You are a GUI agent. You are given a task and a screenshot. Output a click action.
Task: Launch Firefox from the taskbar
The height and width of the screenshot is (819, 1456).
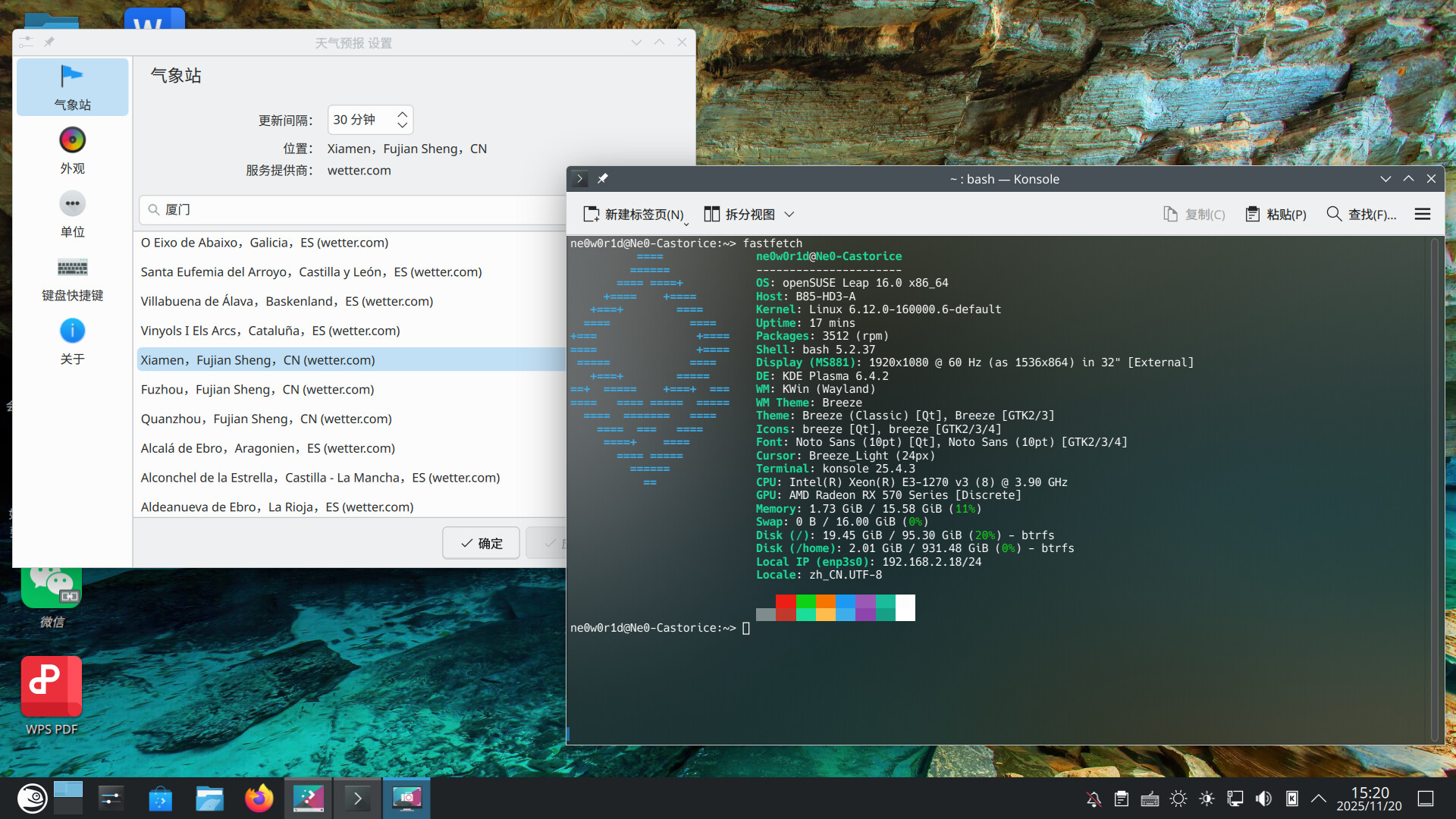[259, 799]
